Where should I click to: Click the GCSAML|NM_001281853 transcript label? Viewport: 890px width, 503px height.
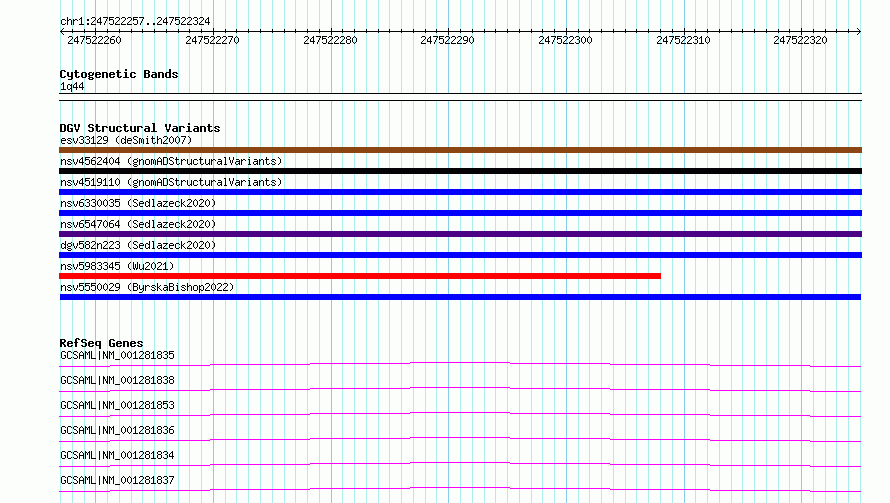[x=117, y=405]
